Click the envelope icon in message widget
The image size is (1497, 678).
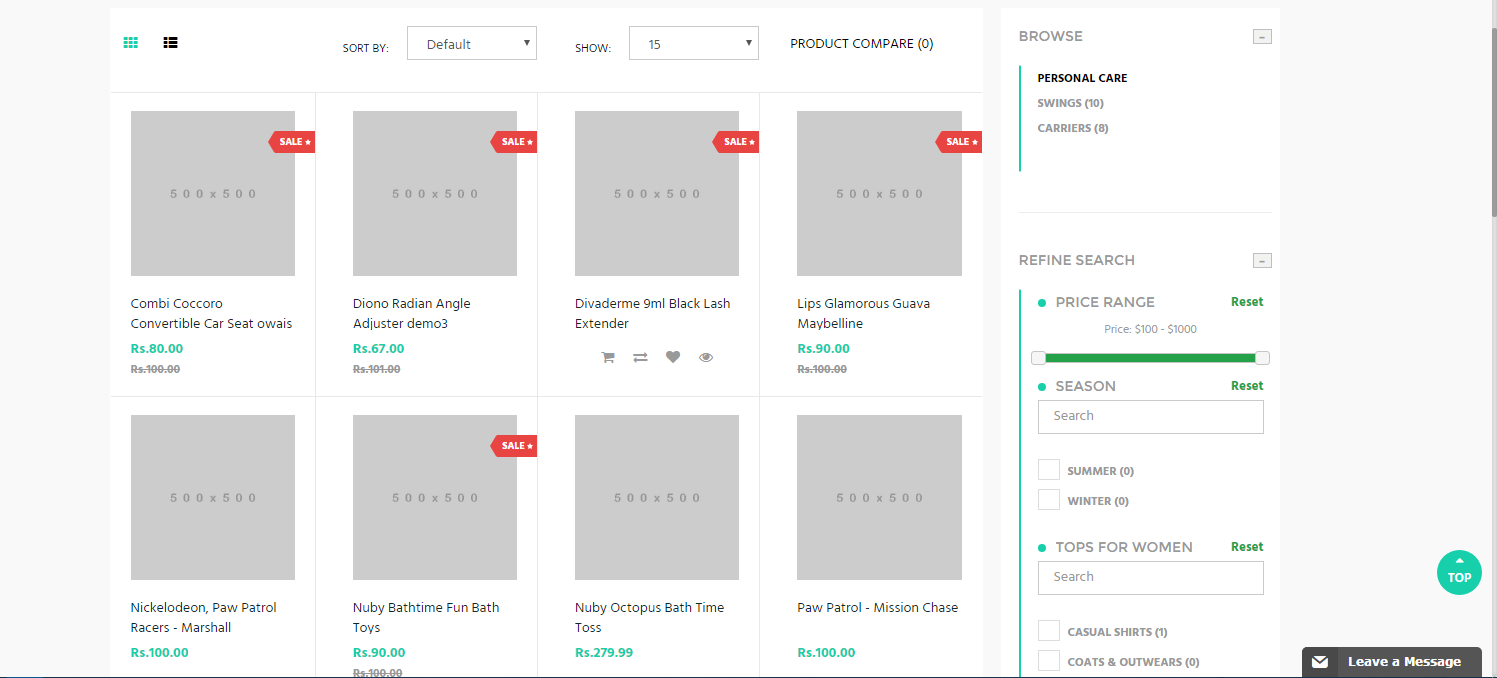coord(1320,662)
